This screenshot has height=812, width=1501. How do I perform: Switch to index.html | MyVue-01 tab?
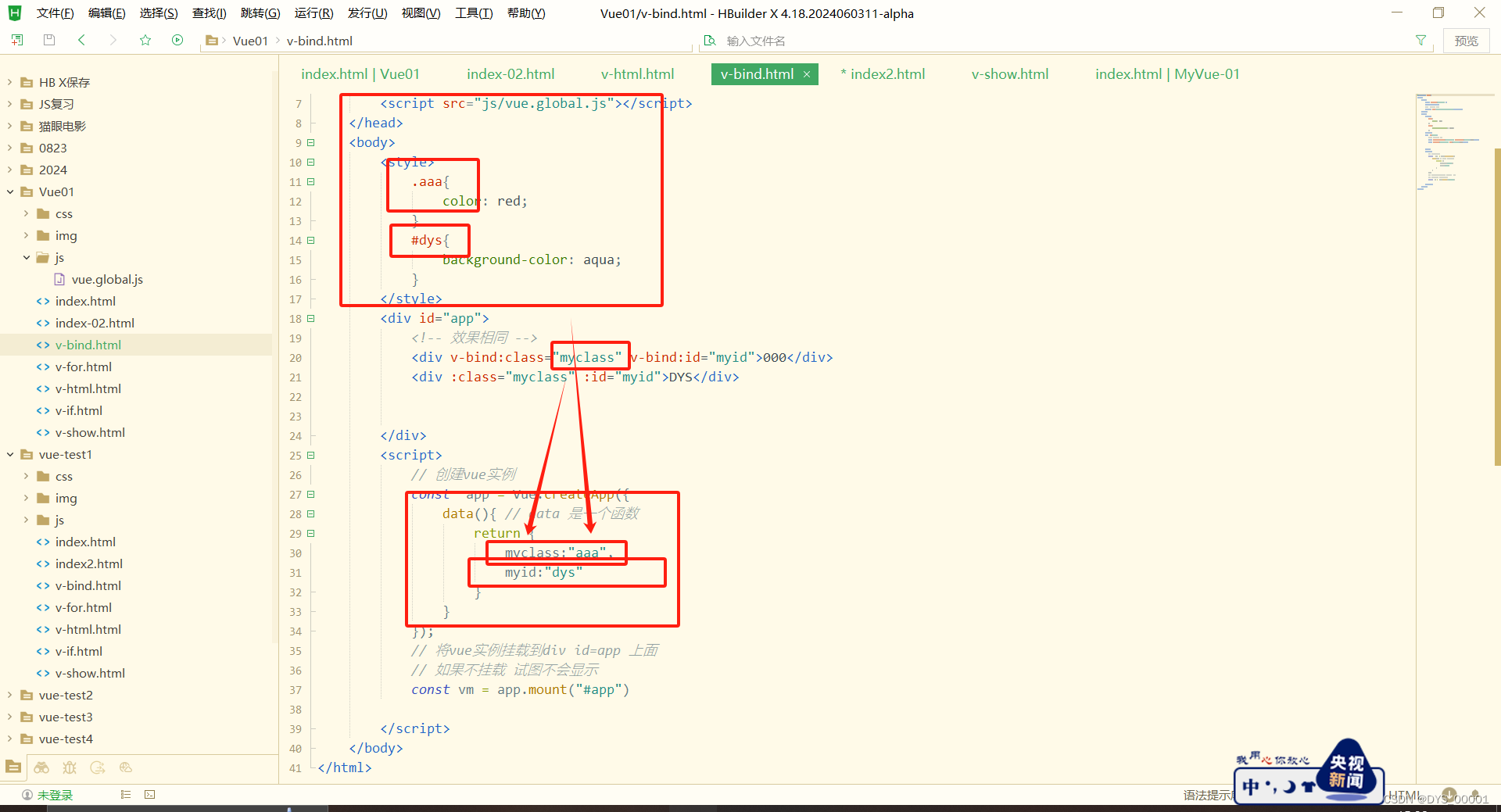pyautogui.click(x=1167, y=74)
